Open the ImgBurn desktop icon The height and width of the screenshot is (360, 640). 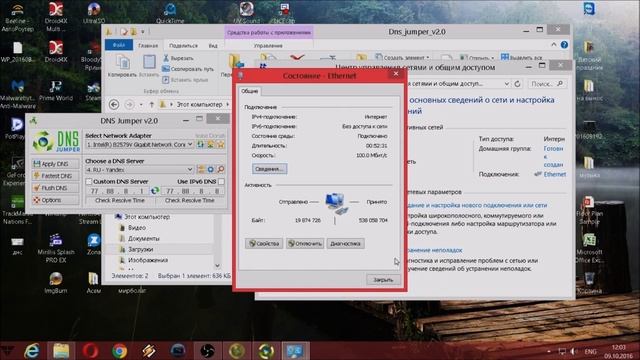pos(56,282)
